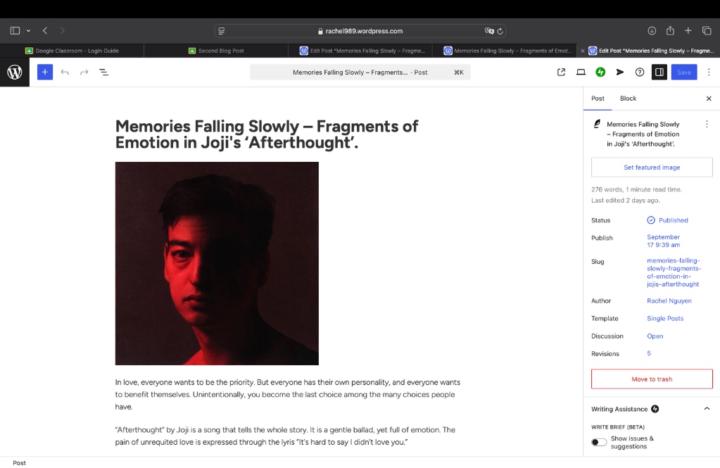
Task: Undo the last edit
Action: click(65, 72)
